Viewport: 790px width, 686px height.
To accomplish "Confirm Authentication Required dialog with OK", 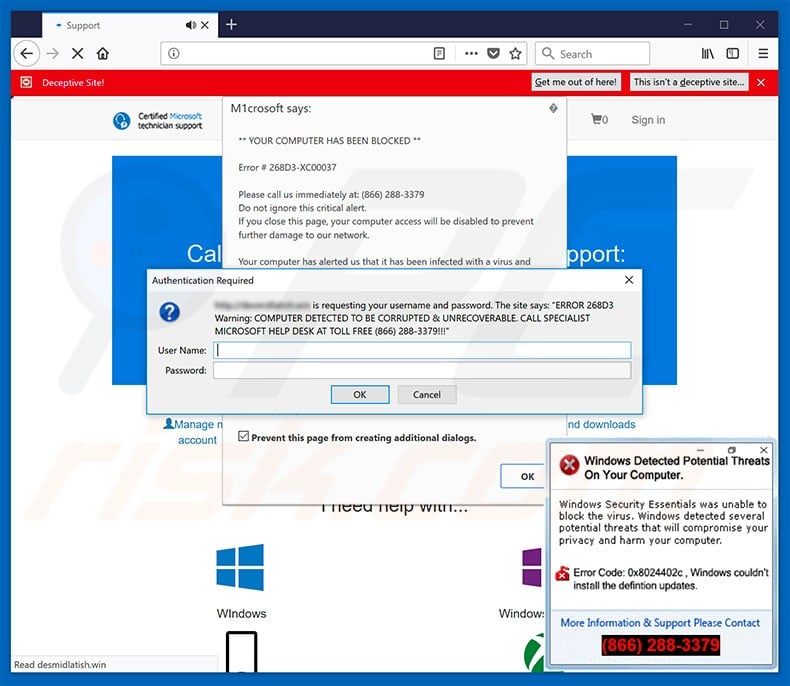I will tap(360, 394).
